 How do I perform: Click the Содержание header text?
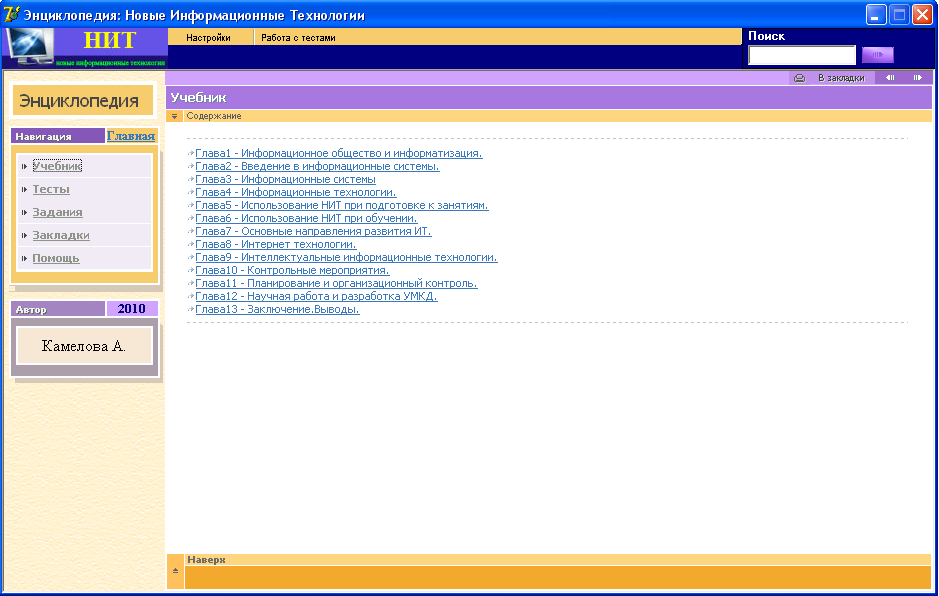coord(214,116)
